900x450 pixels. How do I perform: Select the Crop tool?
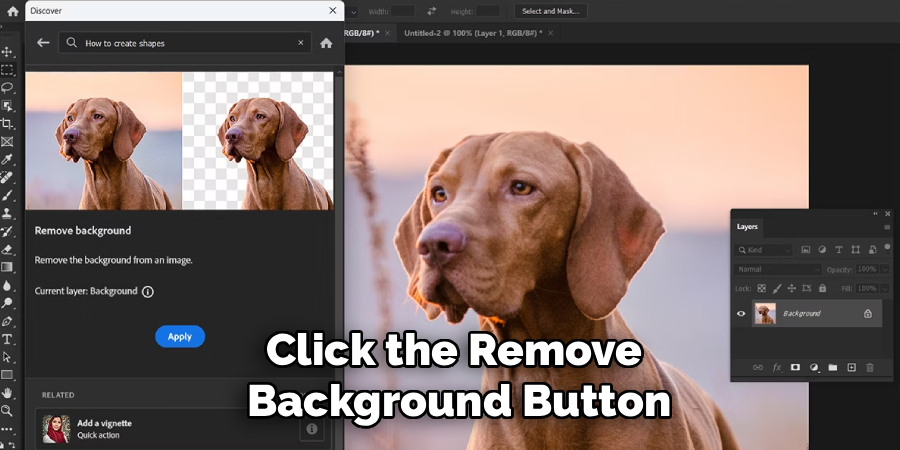coord(7,123)
